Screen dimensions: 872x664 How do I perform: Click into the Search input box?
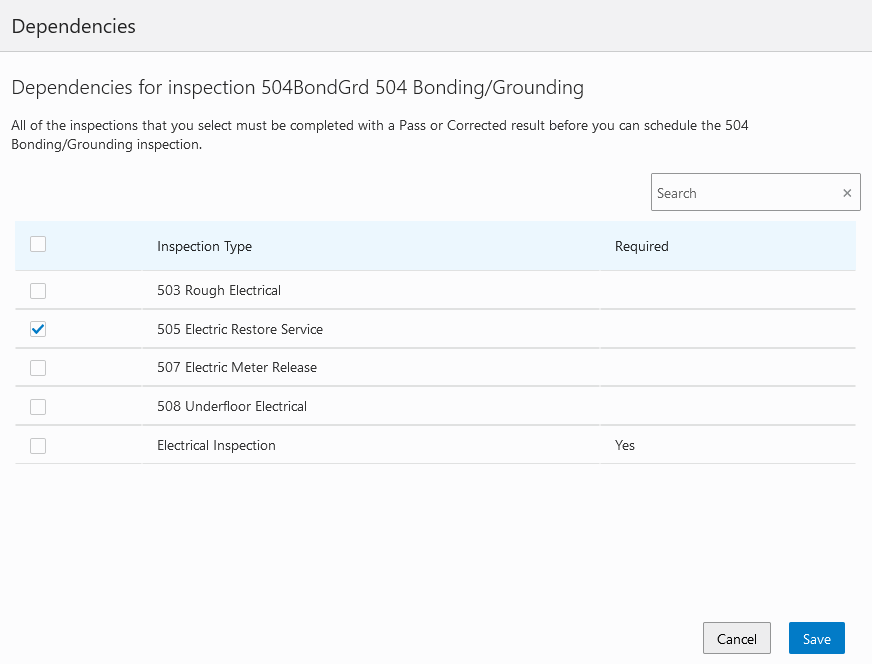click(745, 193)
